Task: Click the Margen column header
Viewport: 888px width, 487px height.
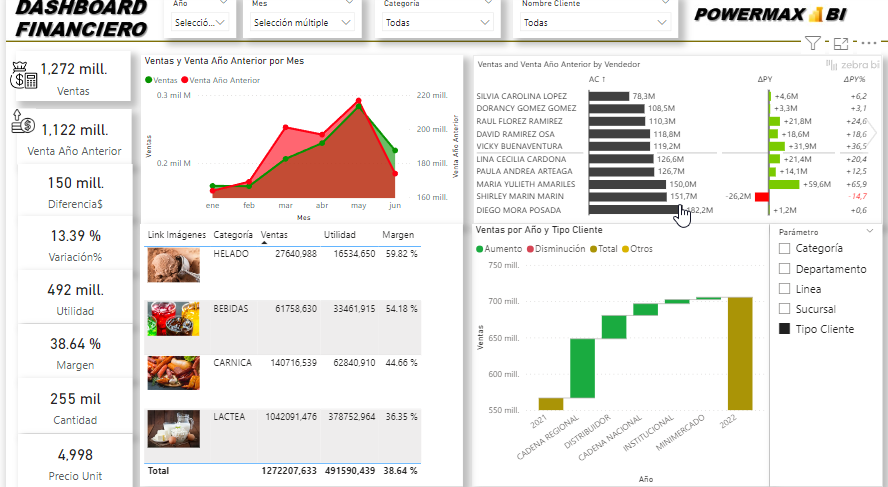Action: click(x=399, y=236)
